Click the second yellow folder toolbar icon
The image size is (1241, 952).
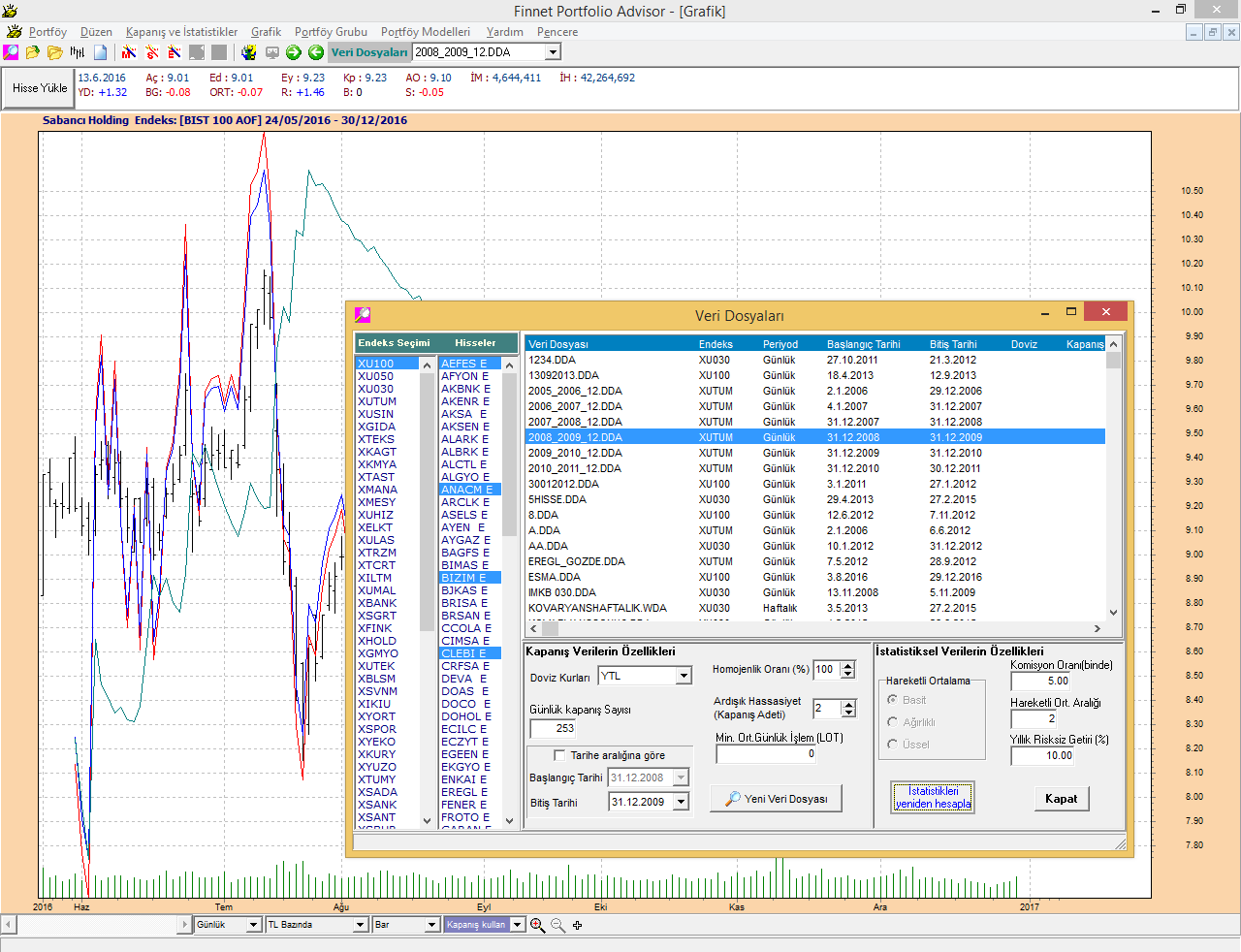(55, 52)
